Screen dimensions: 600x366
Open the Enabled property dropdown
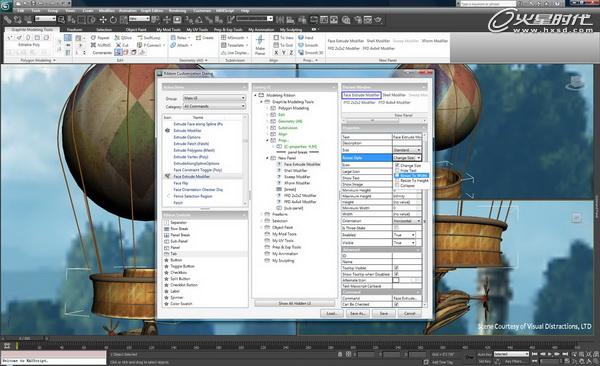tap(404, 235)
